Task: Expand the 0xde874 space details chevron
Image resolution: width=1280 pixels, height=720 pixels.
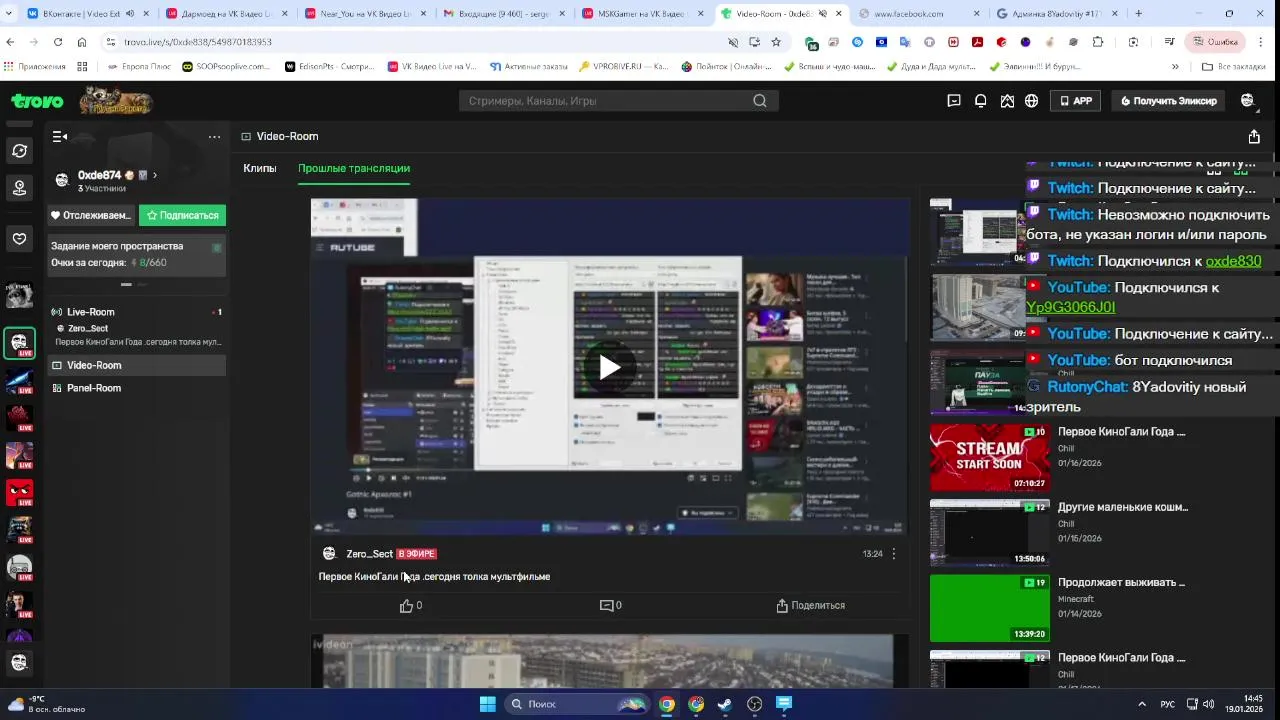Action: tap(155, 175)
